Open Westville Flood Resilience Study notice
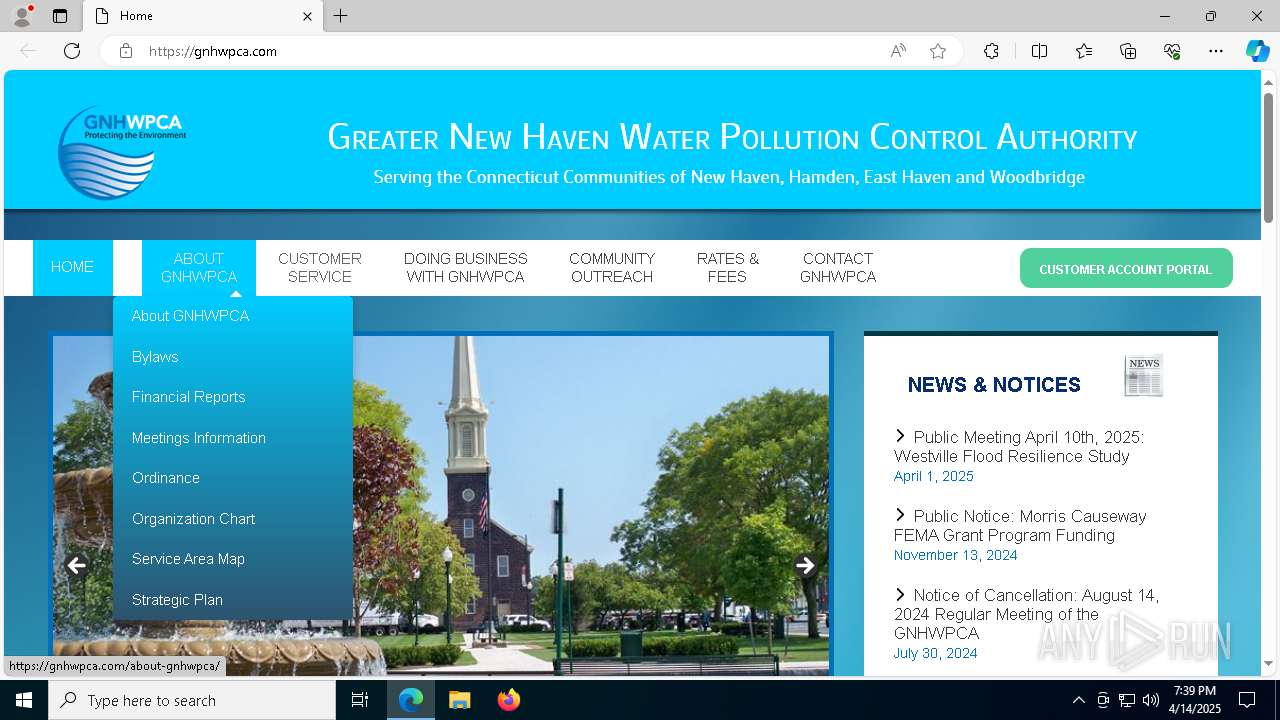 coord(1019,446)
